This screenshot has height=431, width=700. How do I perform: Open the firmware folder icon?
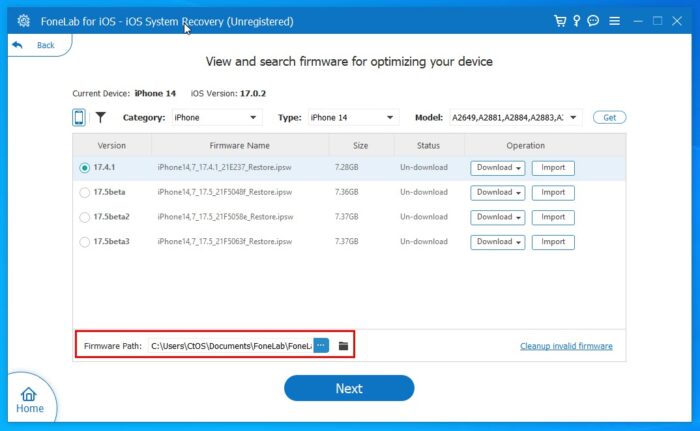click(343, 346)
